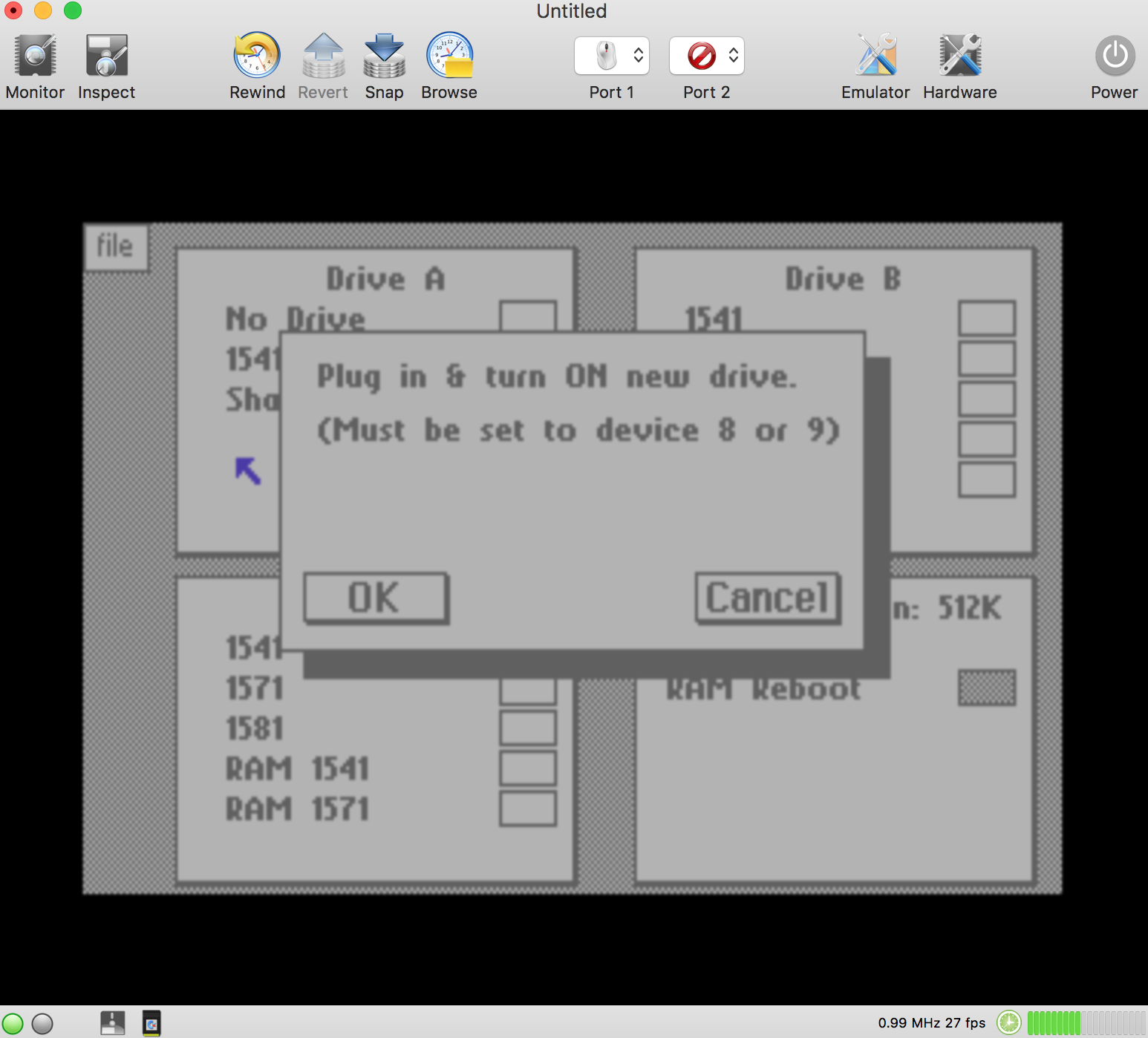Click the Drive B heading text

coord(843,279)
